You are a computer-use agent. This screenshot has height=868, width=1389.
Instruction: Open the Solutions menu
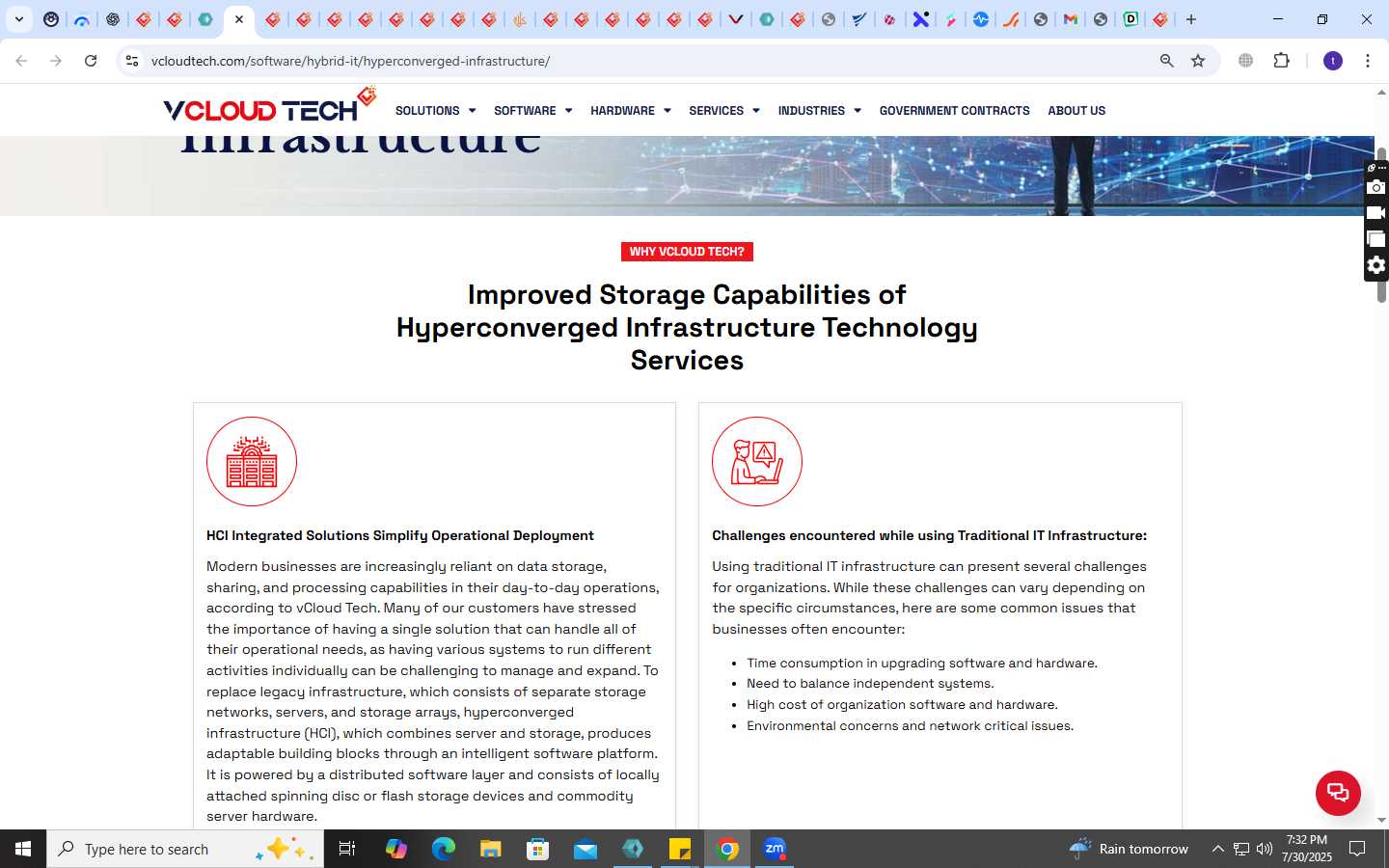pos(435,111)
